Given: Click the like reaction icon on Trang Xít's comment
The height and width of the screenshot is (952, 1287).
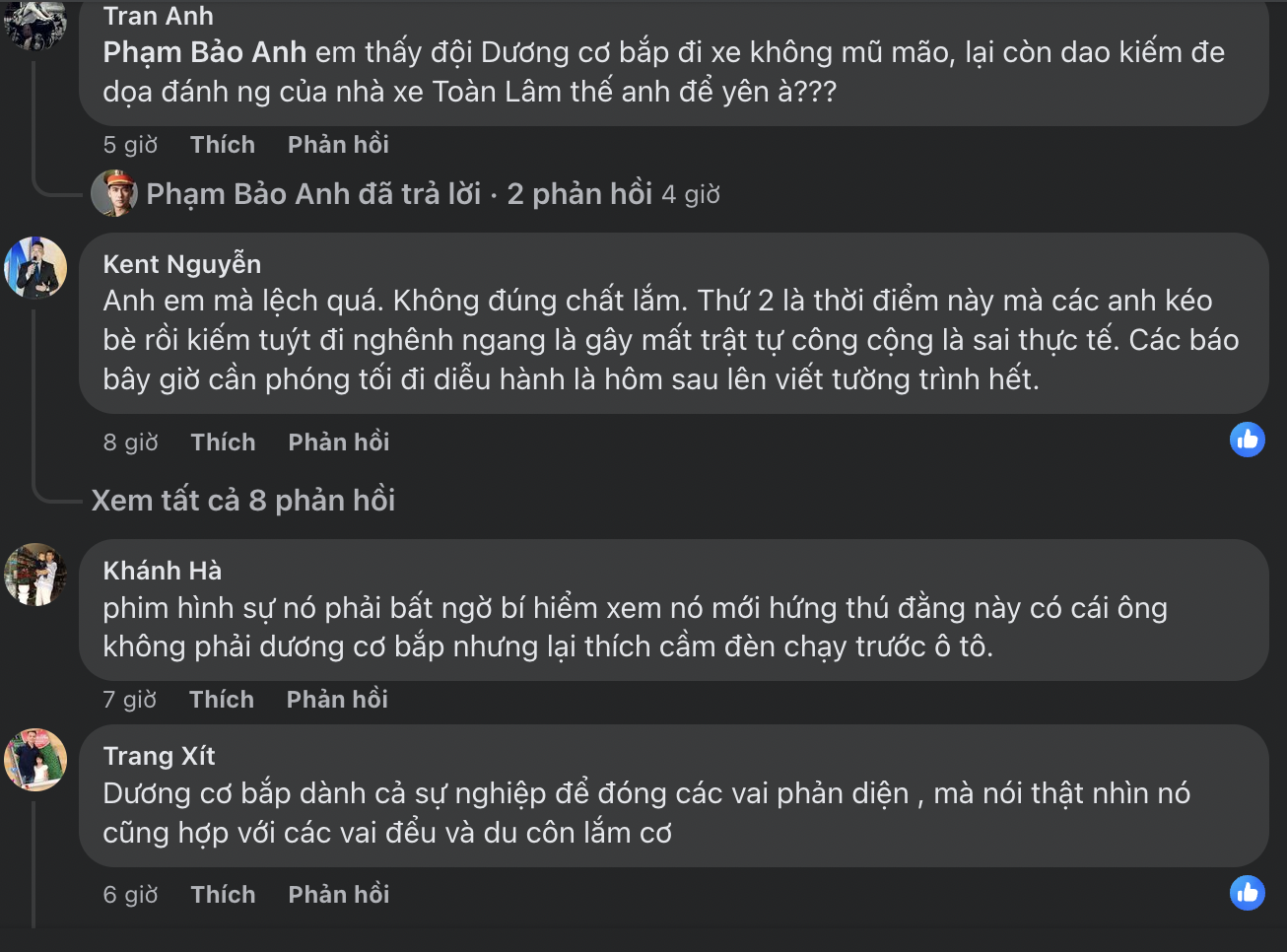Looking at the screenshot, I should click(x=1247, y=893).
